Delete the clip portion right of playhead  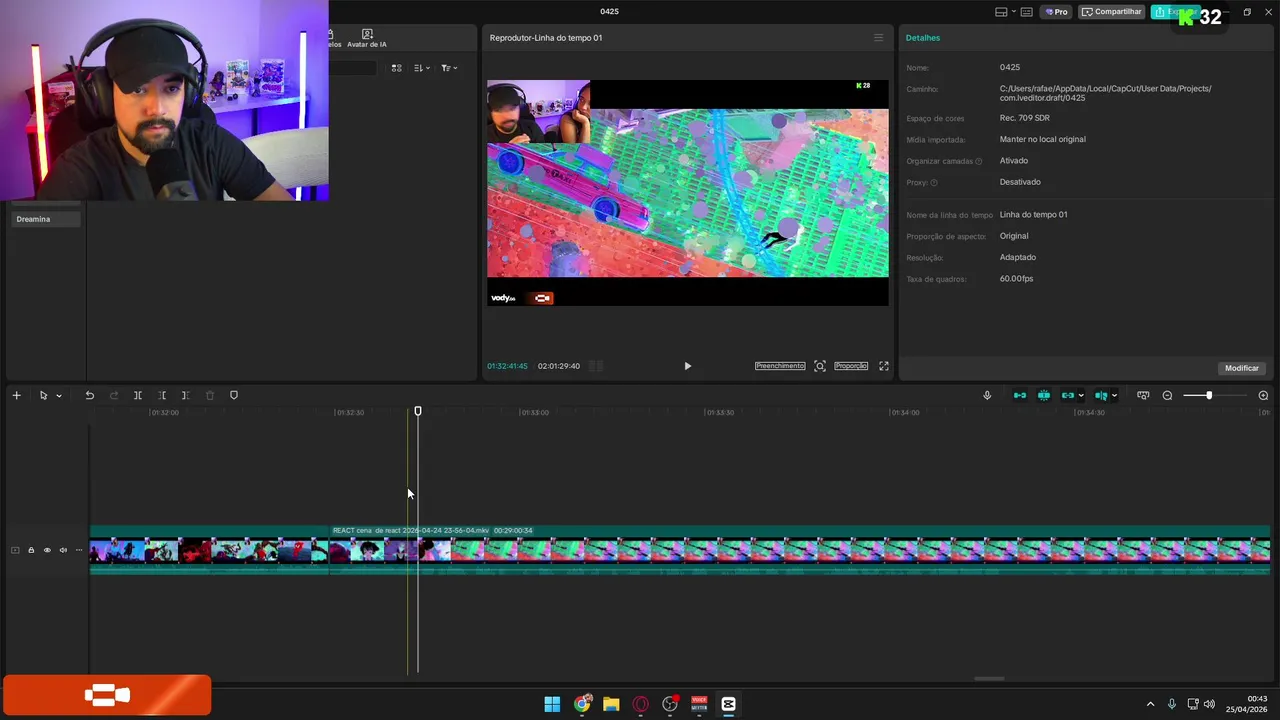tap(185, 395)
